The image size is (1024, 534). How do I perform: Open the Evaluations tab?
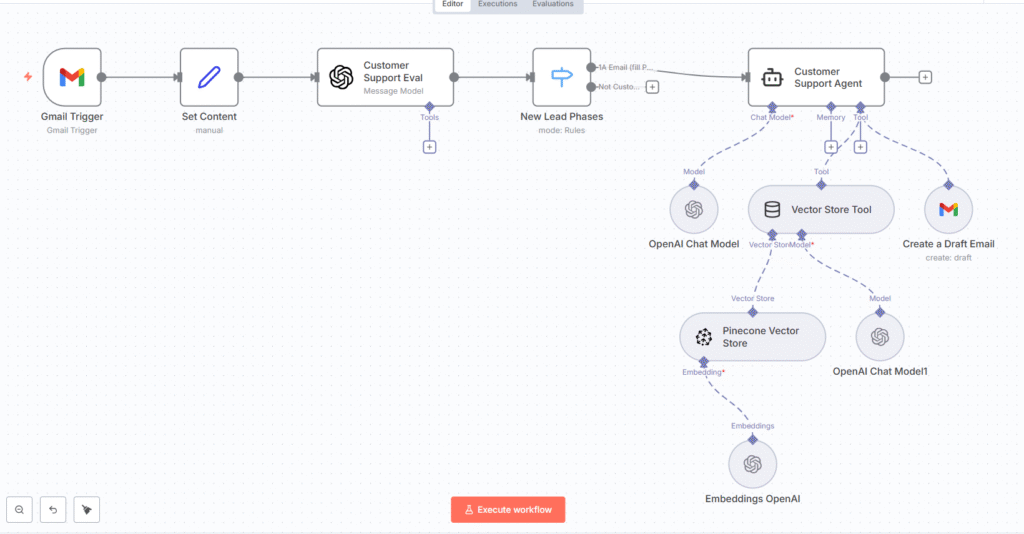[553, 5]
